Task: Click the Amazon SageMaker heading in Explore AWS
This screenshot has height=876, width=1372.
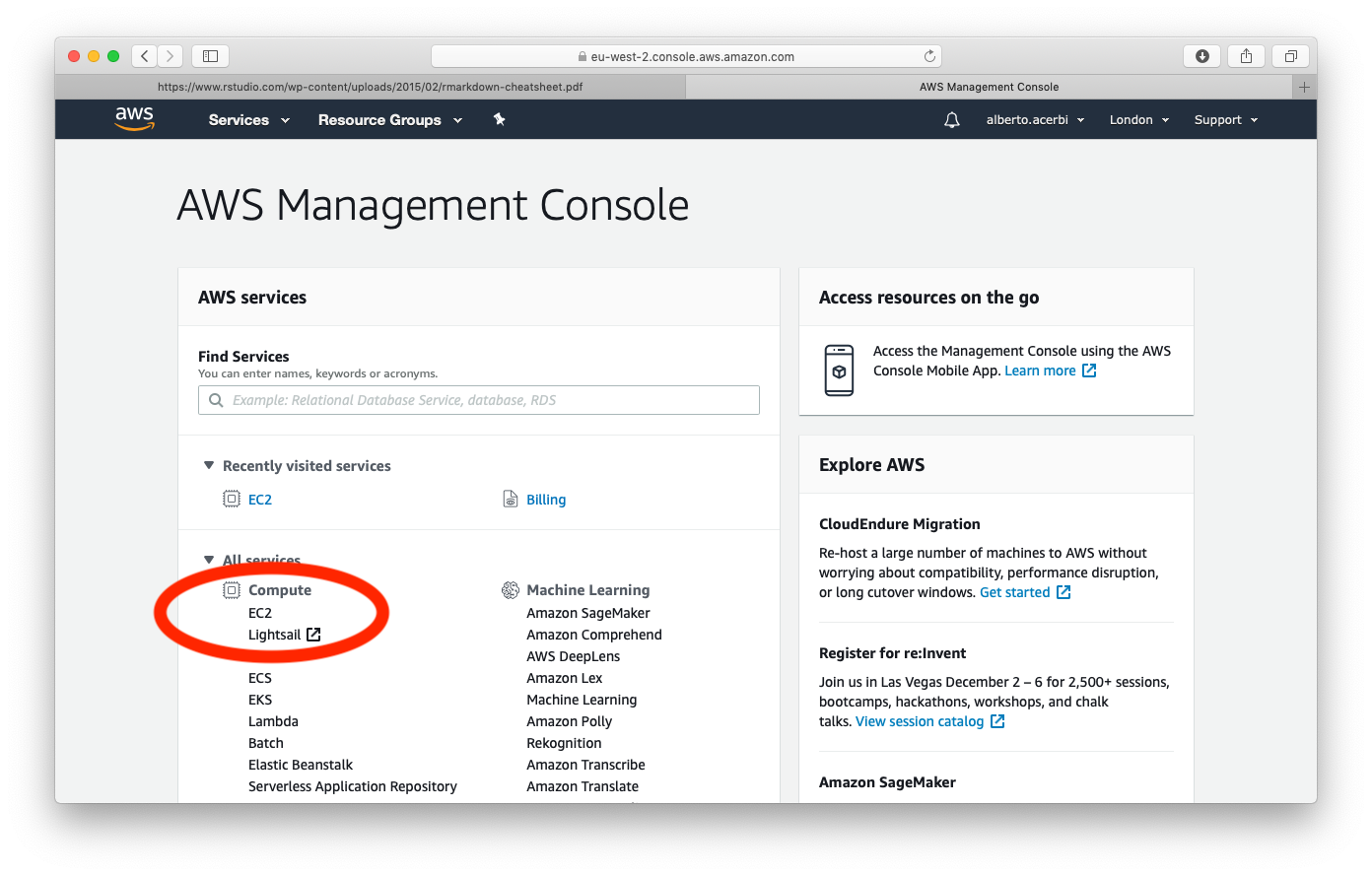Action: click(x=888, y=782)
